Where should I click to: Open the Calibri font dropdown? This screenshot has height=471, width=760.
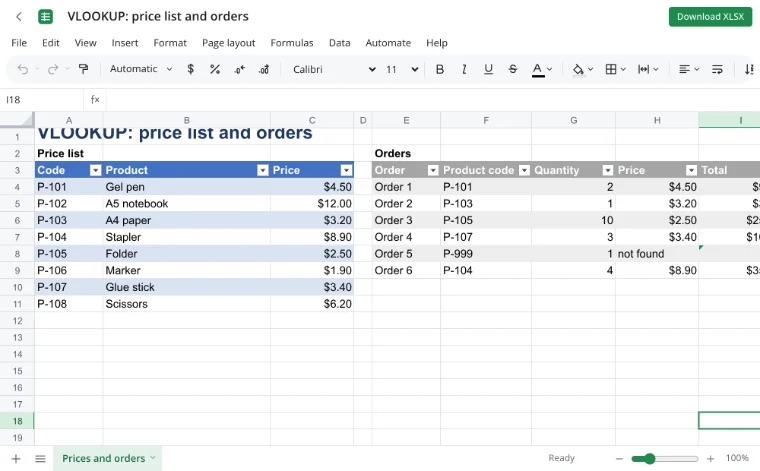pyautogui.click(x=333, y=69)
